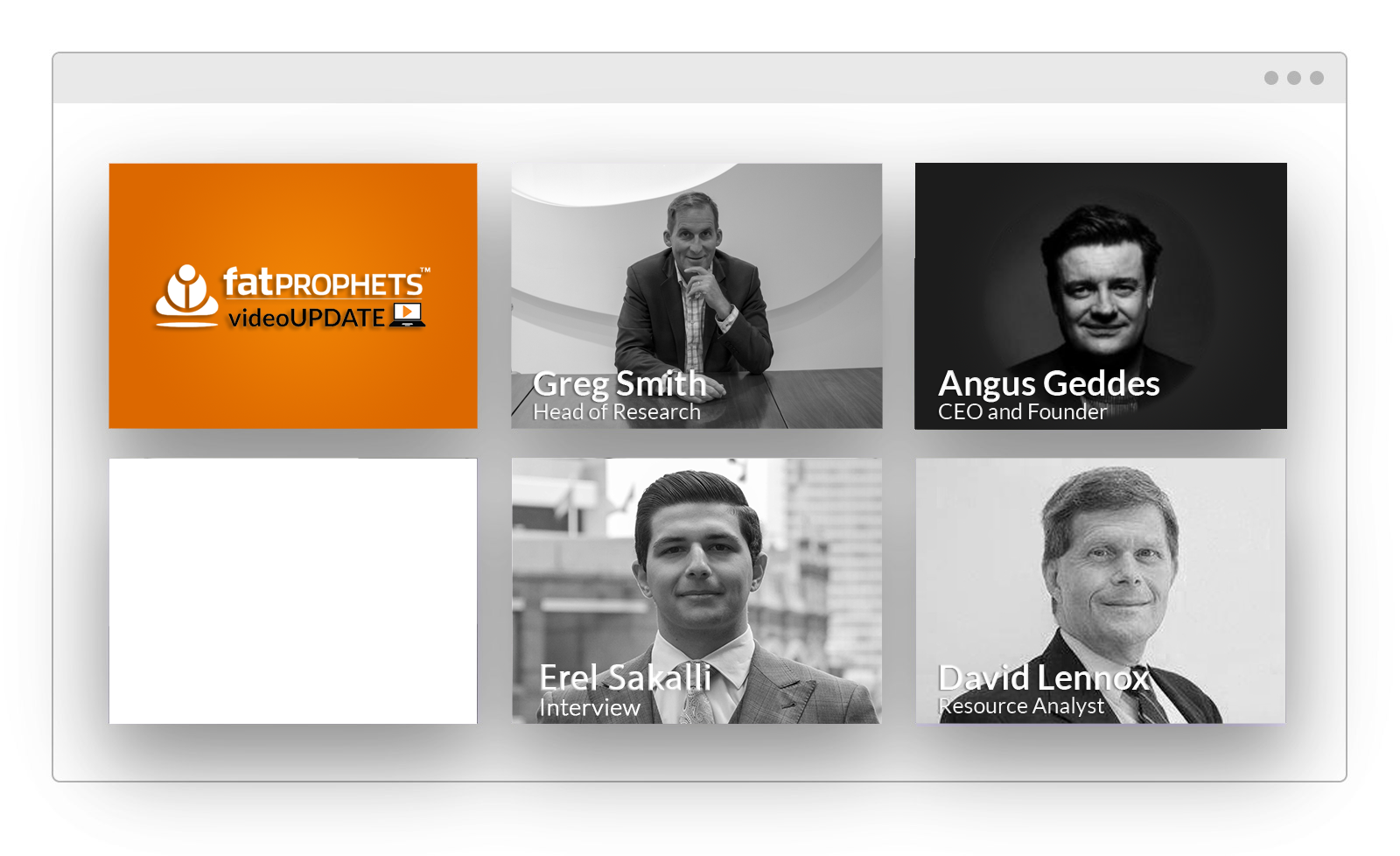Select the blank white video tile

293,591
